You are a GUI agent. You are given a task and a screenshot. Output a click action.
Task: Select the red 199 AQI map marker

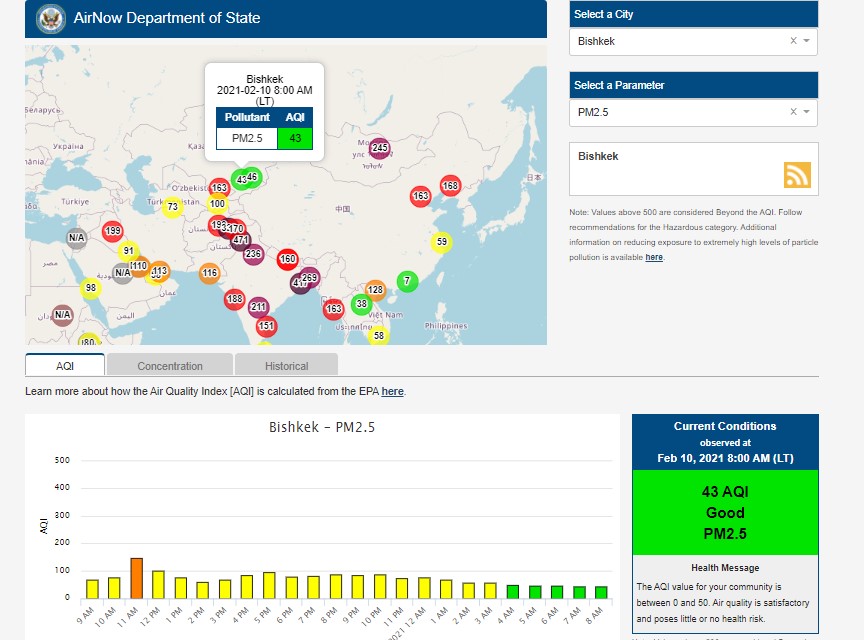coord(113,231)
